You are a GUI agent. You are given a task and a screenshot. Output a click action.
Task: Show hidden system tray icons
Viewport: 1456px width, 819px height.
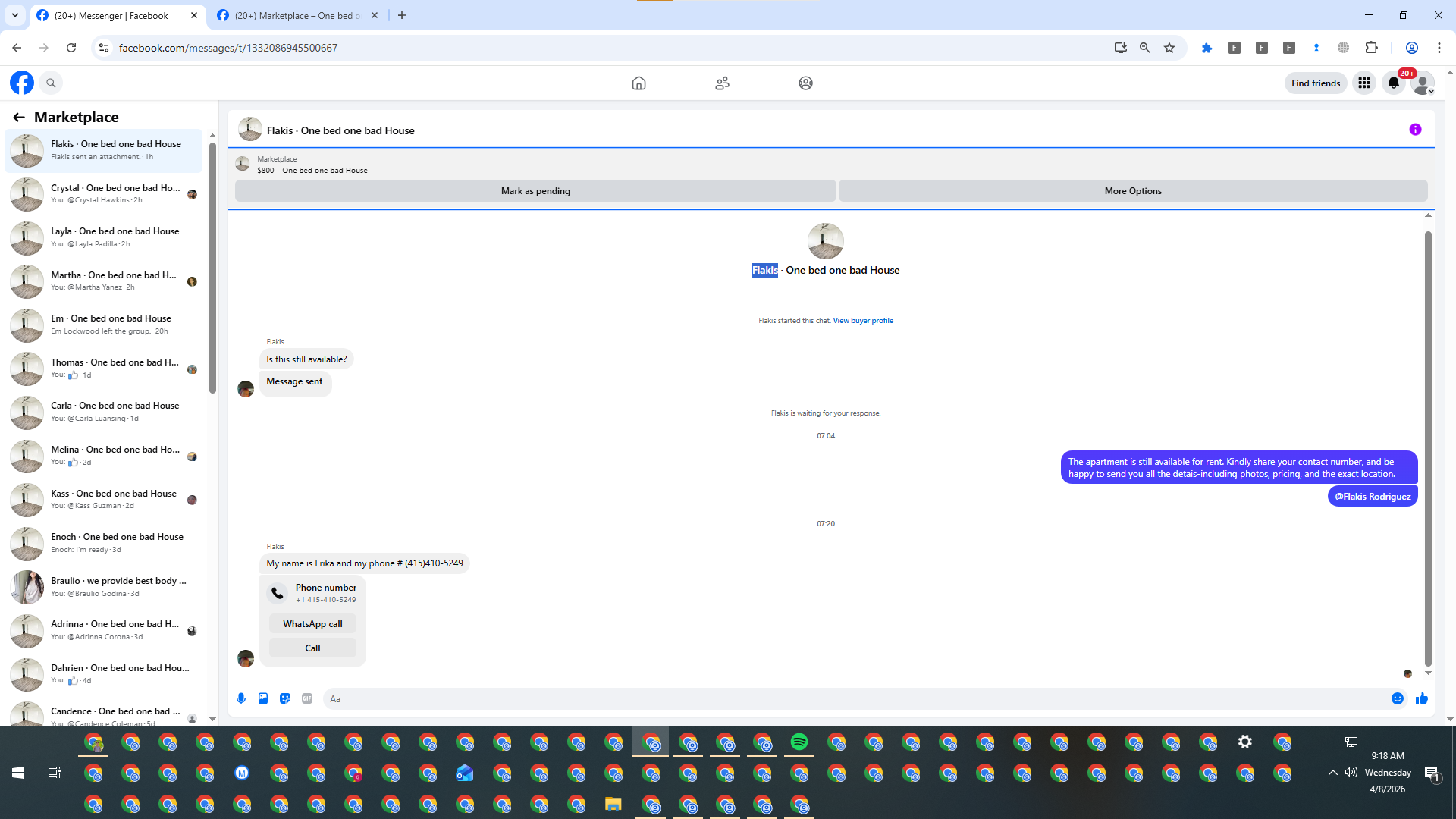1332,773
